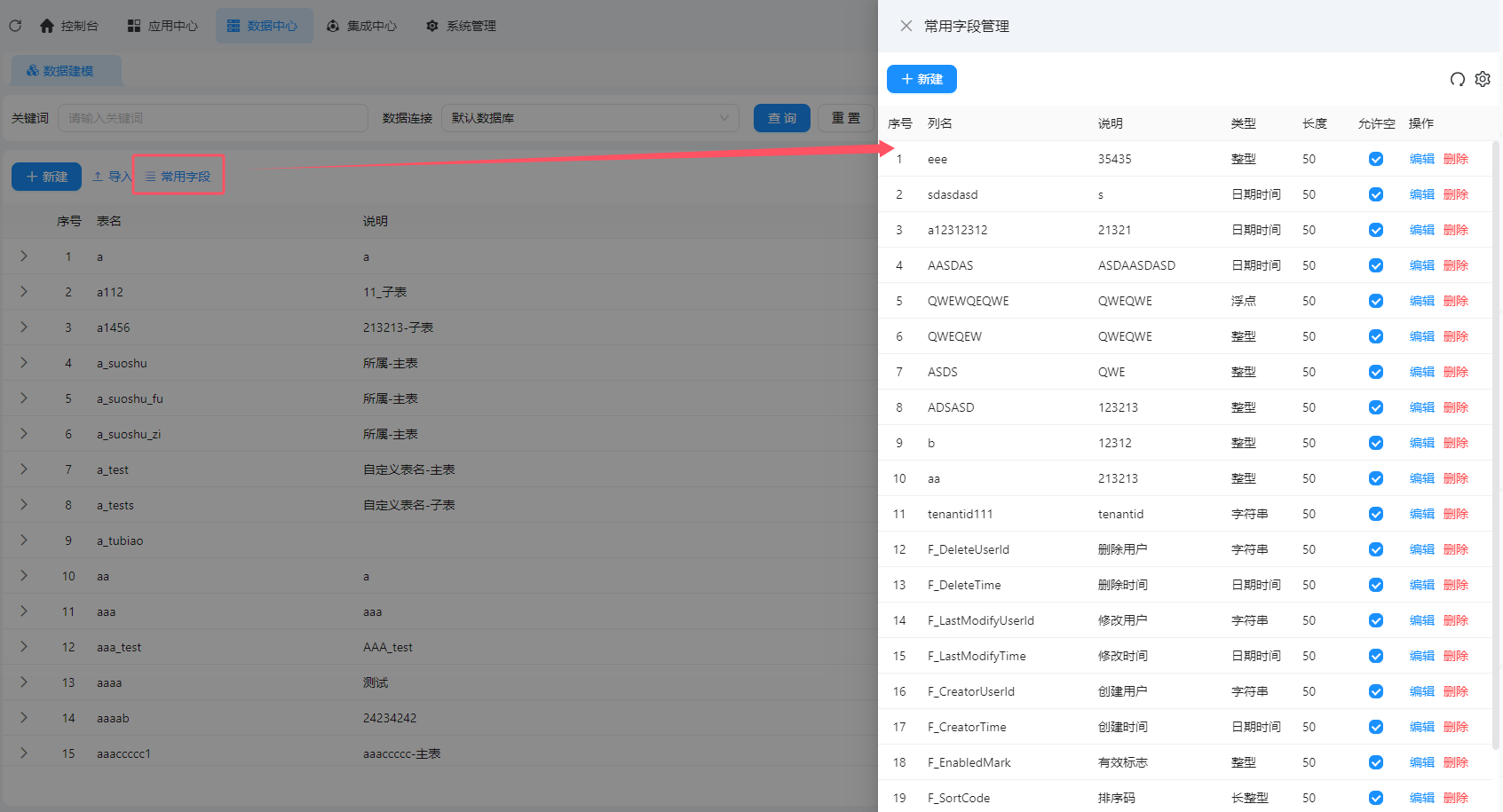The image size is (1503, 812).
Task: Focus the 关键词 search input
Action: click(x=213, y=118)
